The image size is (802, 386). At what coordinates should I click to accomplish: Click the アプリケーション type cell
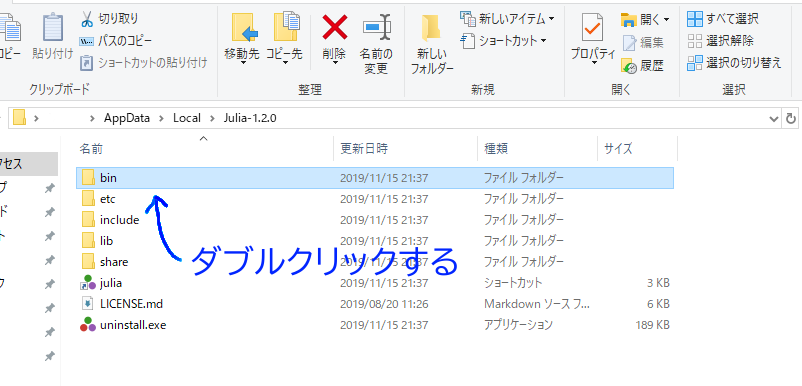(x=518, y=325)
